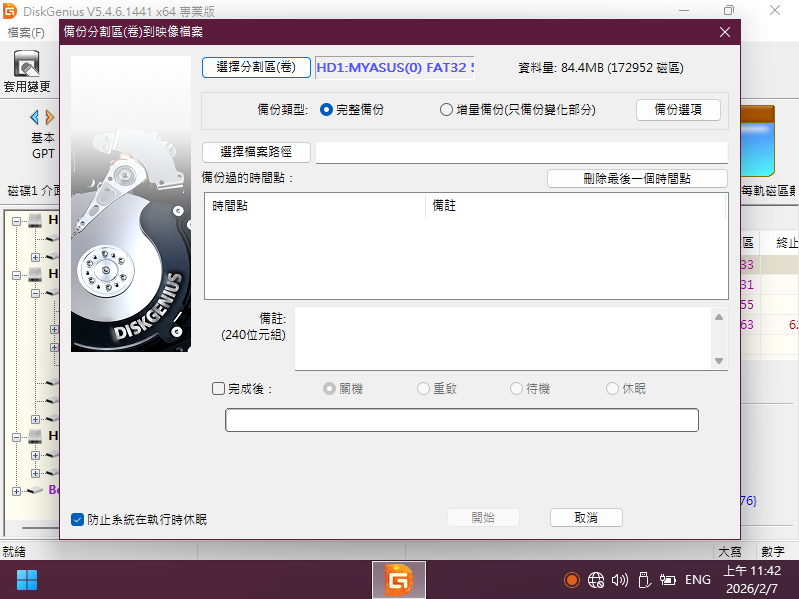Click the backup progress bar
Screen dimensions: 799x599
[x=462, y=420]
